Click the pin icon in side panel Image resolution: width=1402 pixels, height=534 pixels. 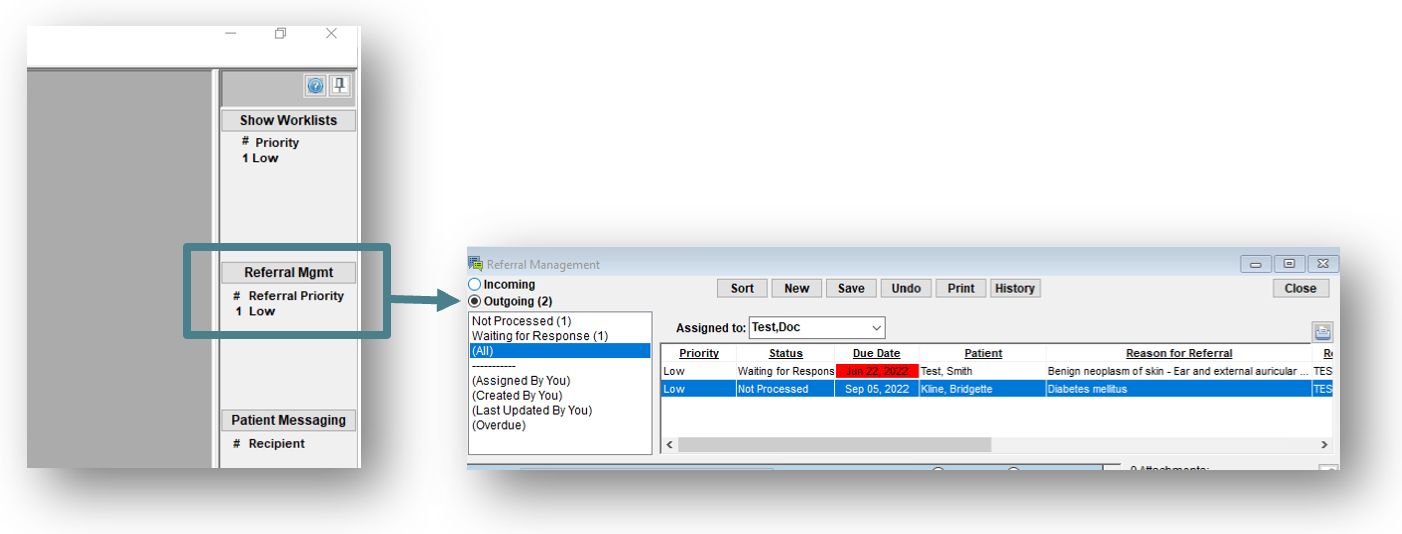point(340,86)
